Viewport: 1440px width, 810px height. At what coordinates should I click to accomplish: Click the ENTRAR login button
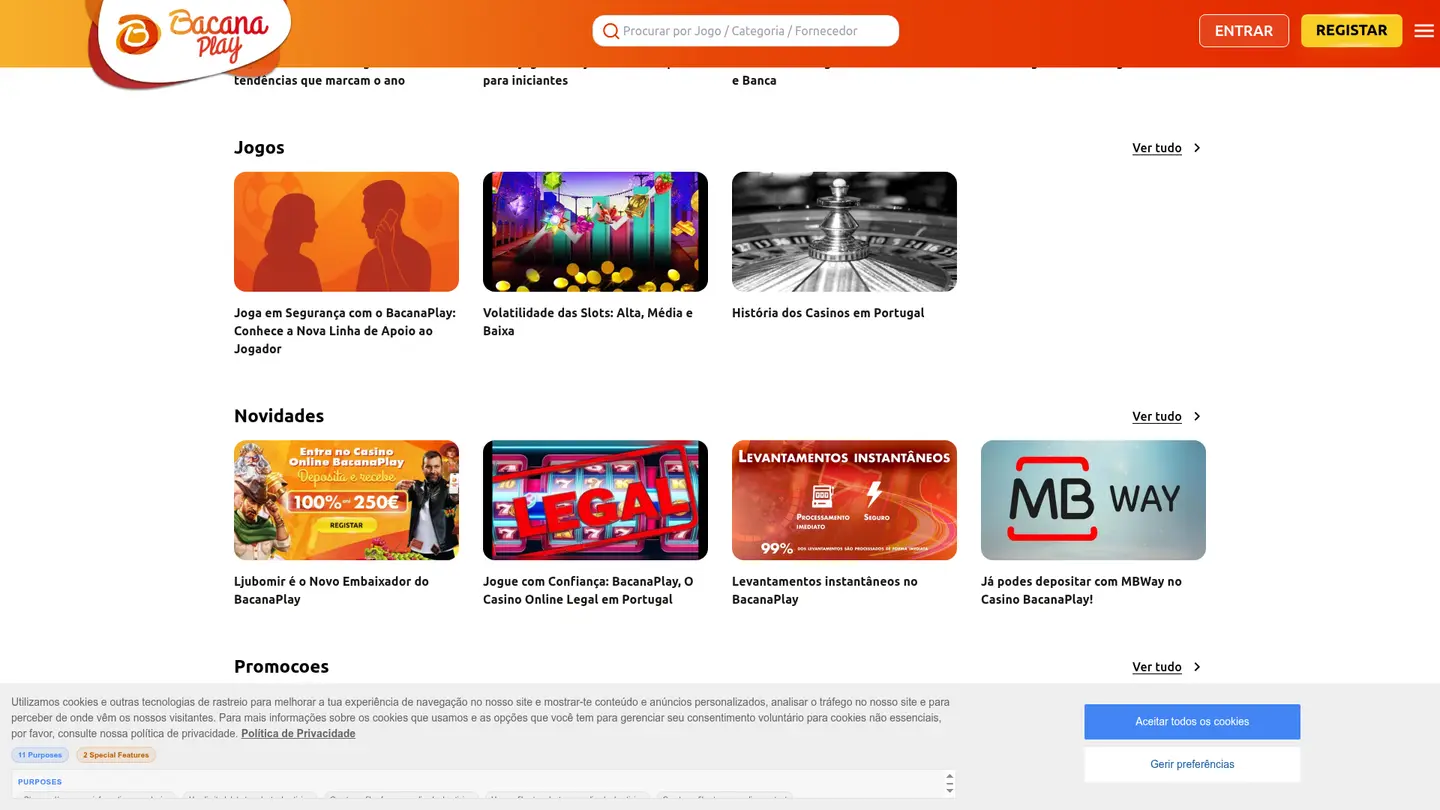[x=1244, y=31]
